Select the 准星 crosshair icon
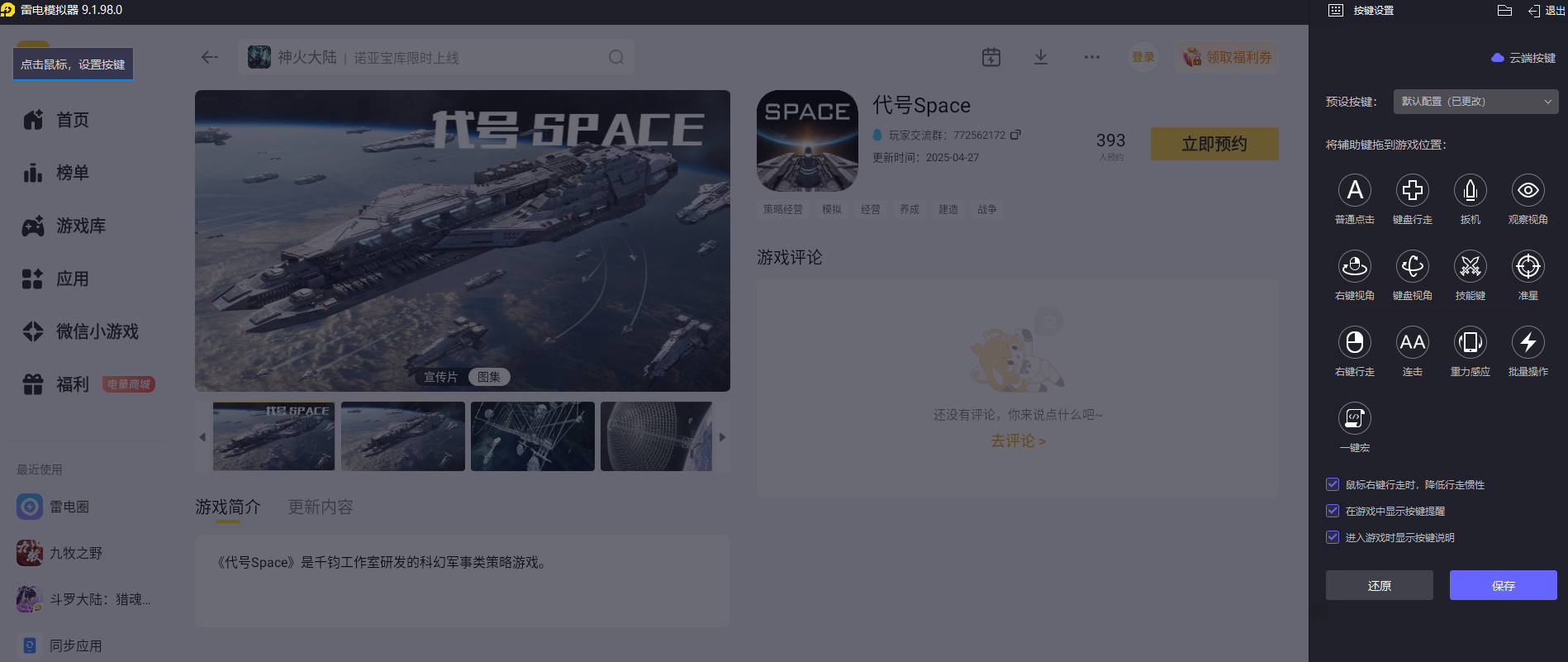1568x662 pixels. (1528, 266)
